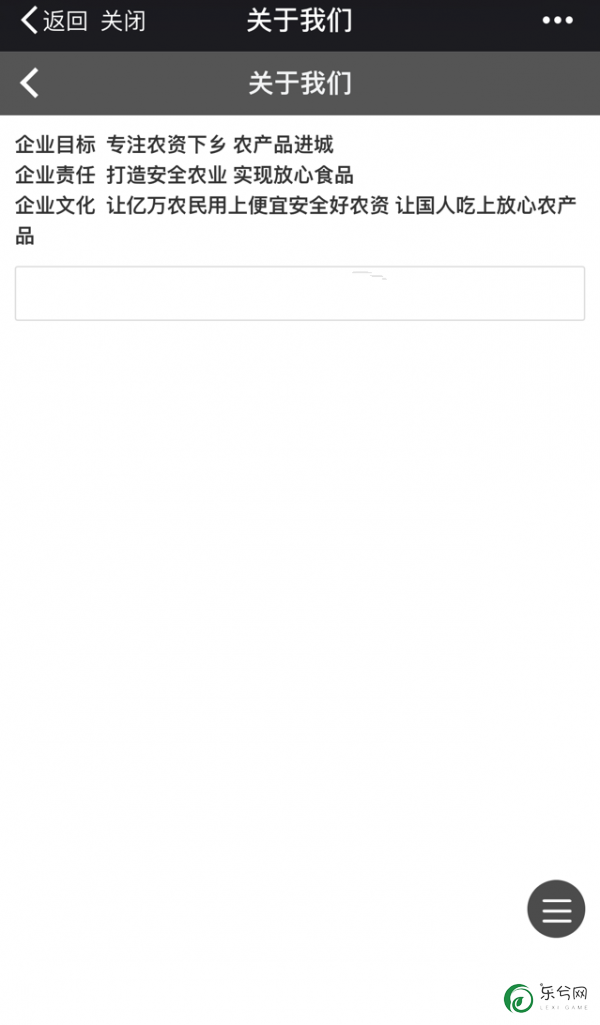The height and width of the screenshot is (1025, 600).
Task: Go back using gray header arrow
Action: (x=29, y=83)
